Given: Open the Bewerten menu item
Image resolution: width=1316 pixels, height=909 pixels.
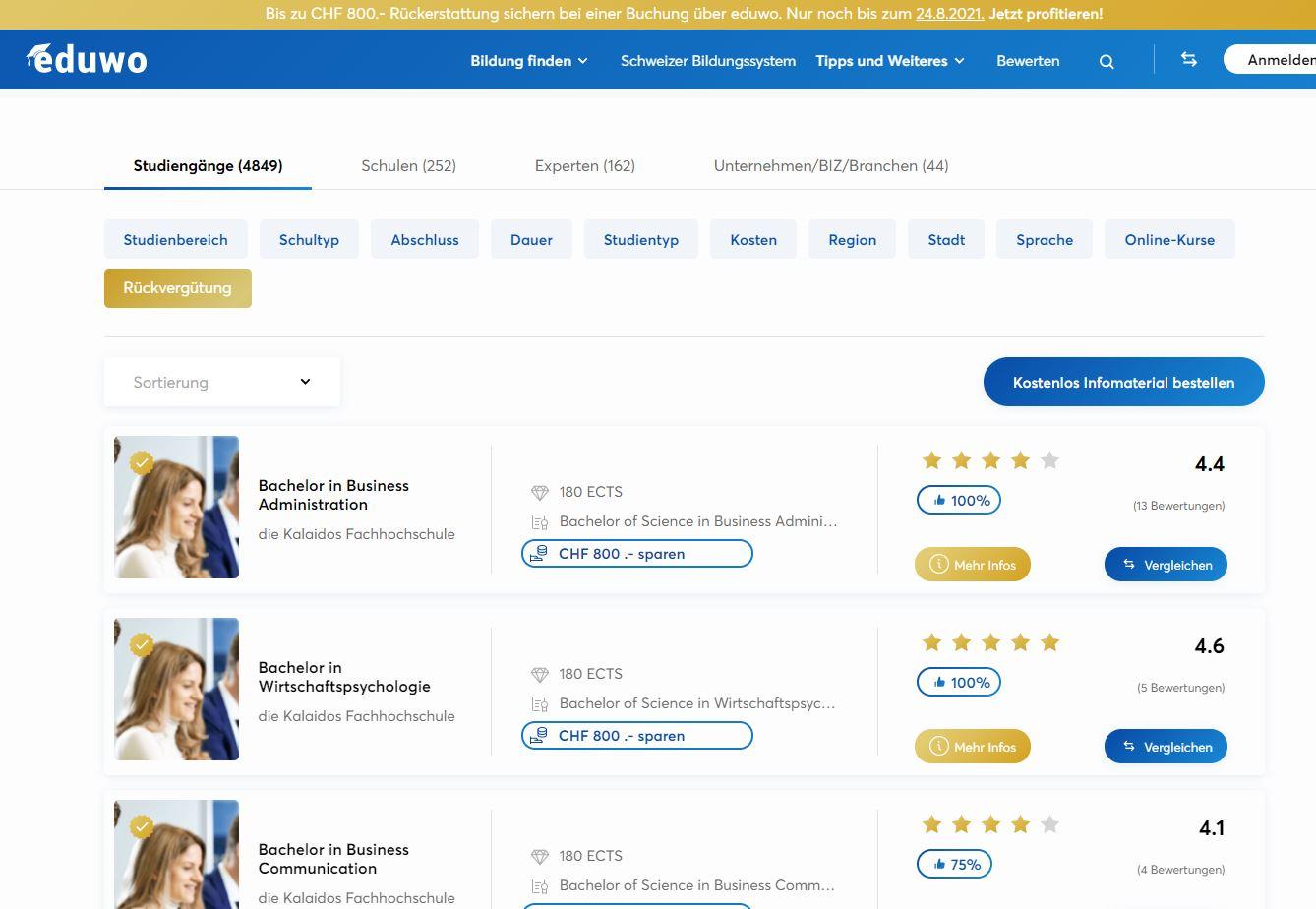Looking at the screenshot, I should [x=1028, y=61].
